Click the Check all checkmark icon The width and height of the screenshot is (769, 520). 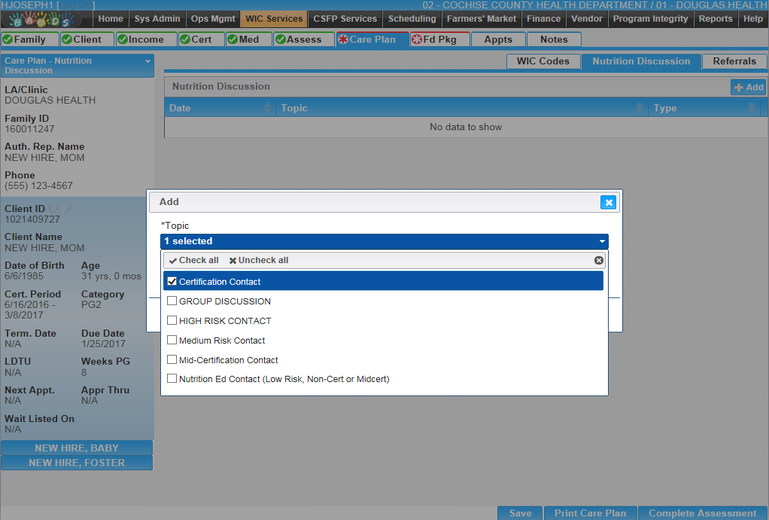pyautogui.click(x=173, y=260)
